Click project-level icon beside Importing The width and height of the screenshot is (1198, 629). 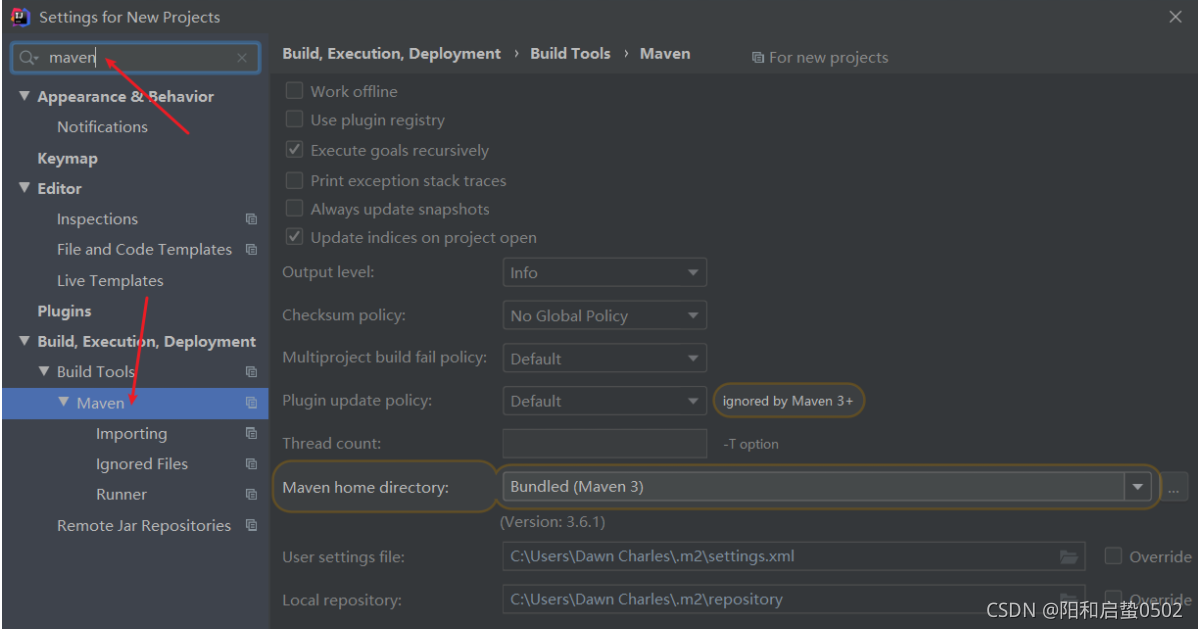[251, 434]
